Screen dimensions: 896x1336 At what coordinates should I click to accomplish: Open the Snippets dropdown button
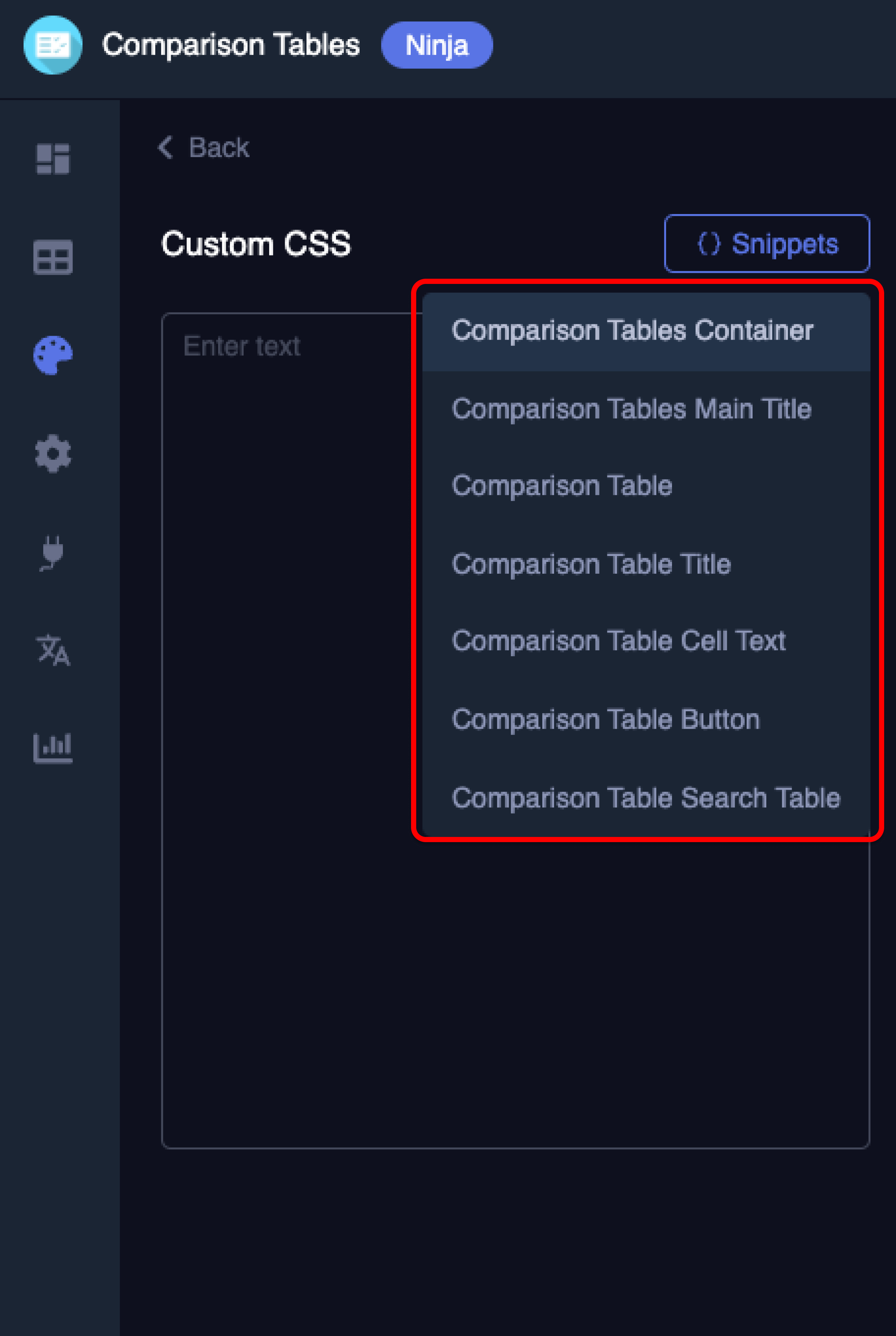pos(766,244)
